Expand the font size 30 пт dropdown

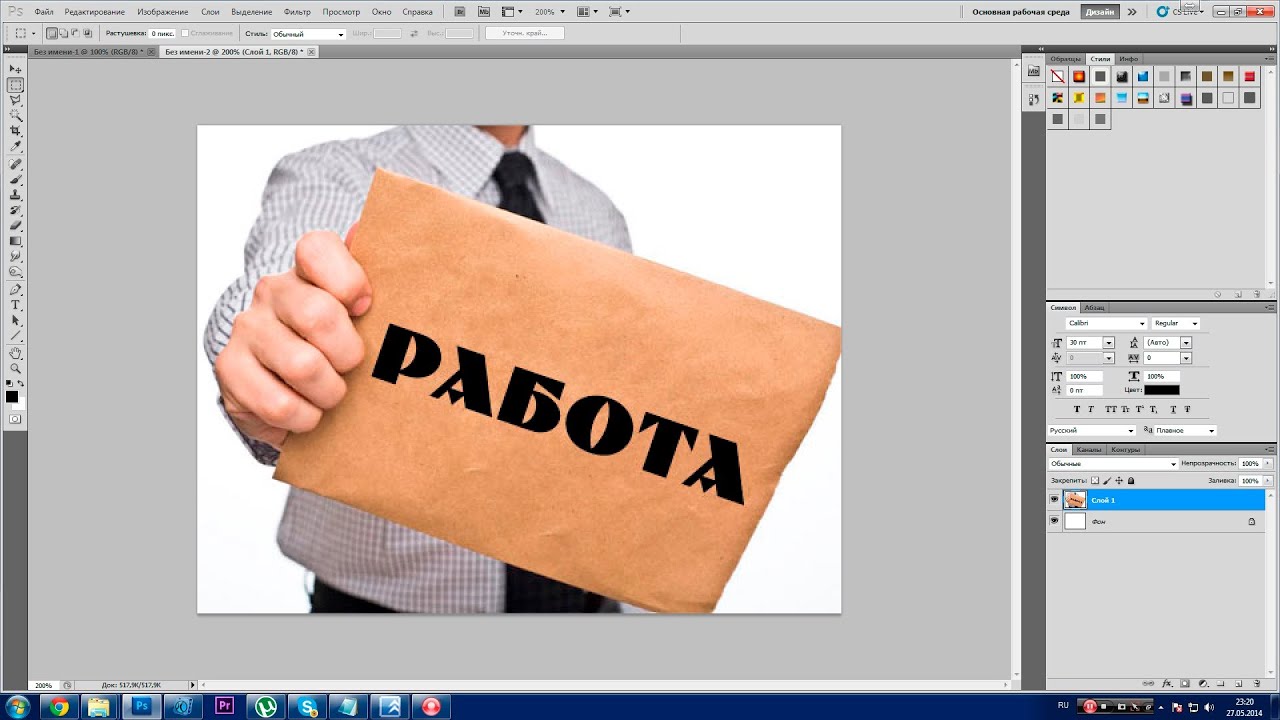[x=1109, y=342]
